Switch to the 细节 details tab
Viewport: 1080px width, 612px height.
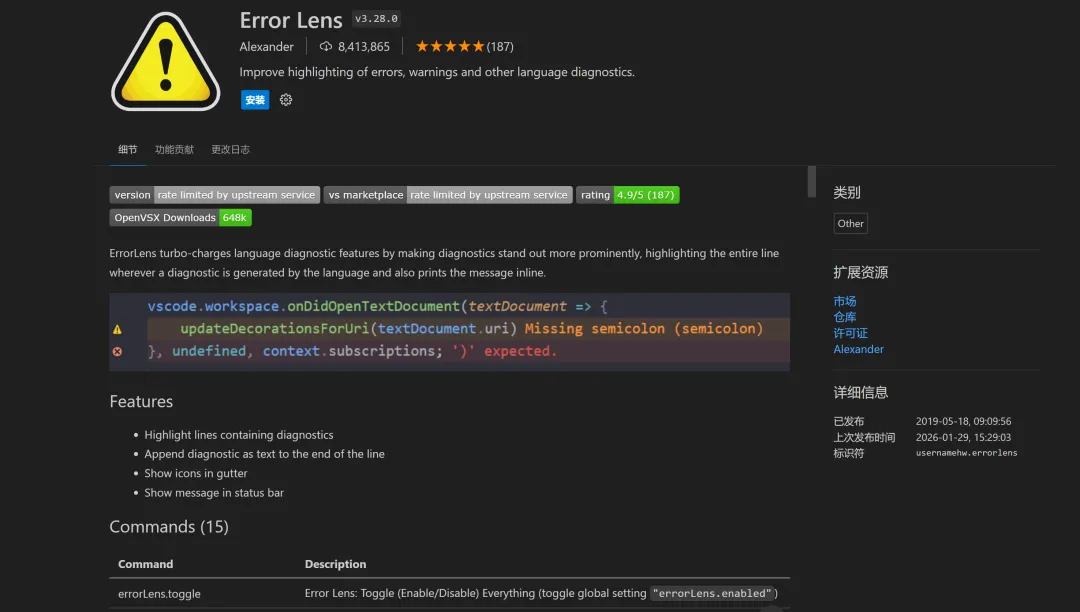(x=128, y=150)
